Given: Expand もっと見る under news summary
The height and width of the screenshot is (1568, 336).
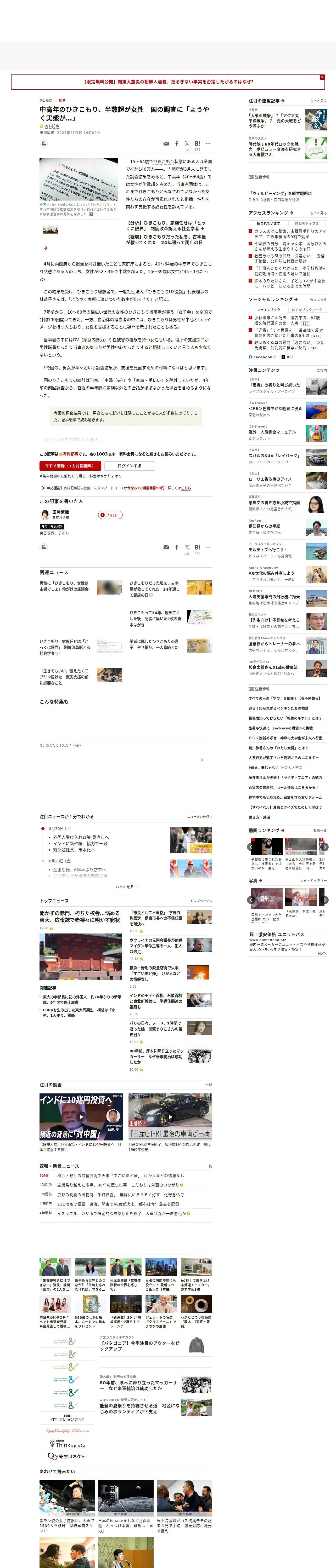Looking at the screenshot, I should coord(127,887).
